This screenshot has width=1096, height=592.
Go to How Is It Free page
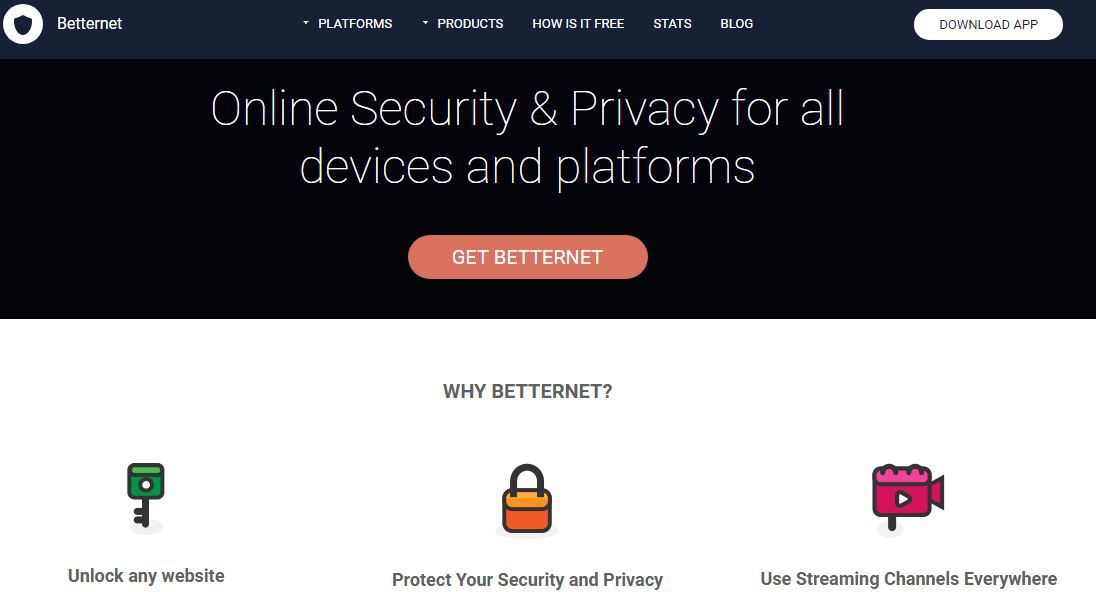pyautogui.click(x=578, y=24)
